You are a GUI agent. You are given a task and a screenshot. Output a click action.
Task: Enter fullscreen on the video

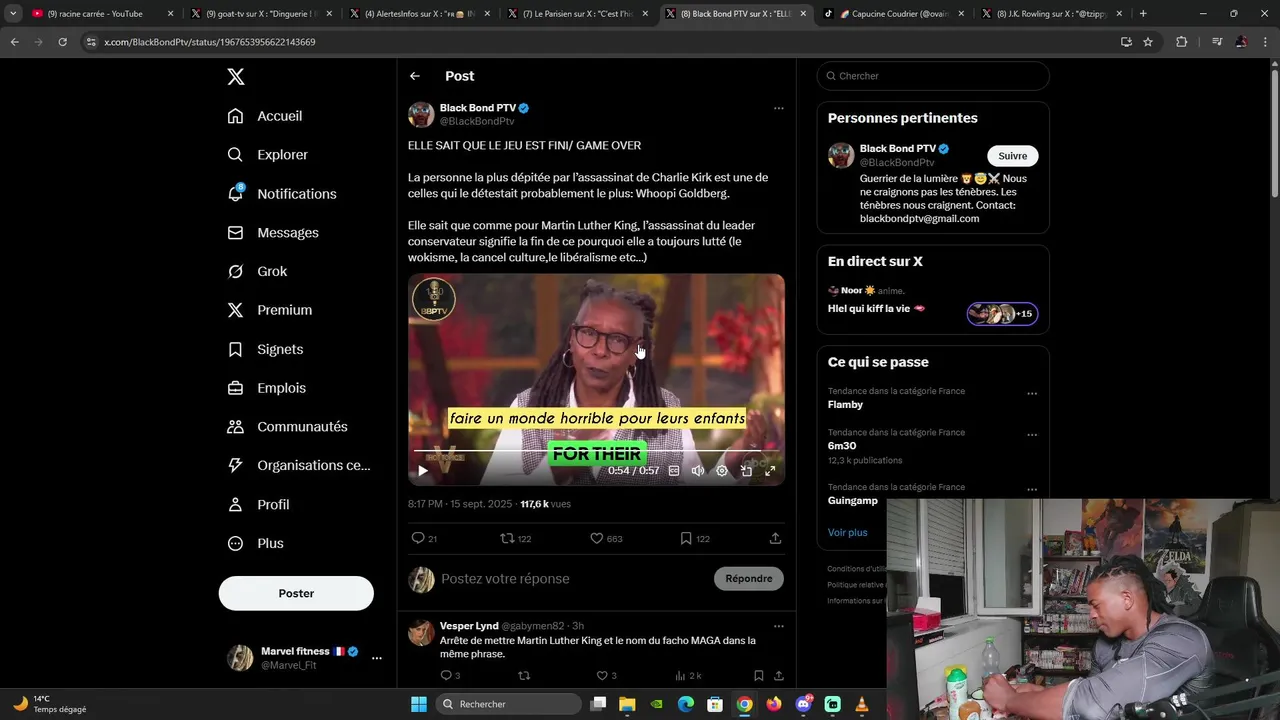pyautogui.click(x=770, y=470)
